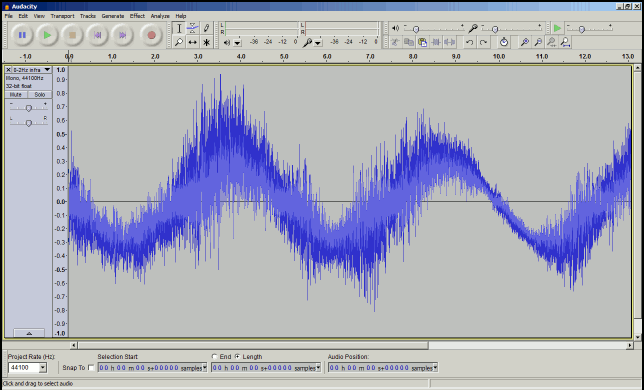Image resolution: width=644 pixels, height=390 pixels.
Task: Skip to the end of the track
Action: click(122, 35)
